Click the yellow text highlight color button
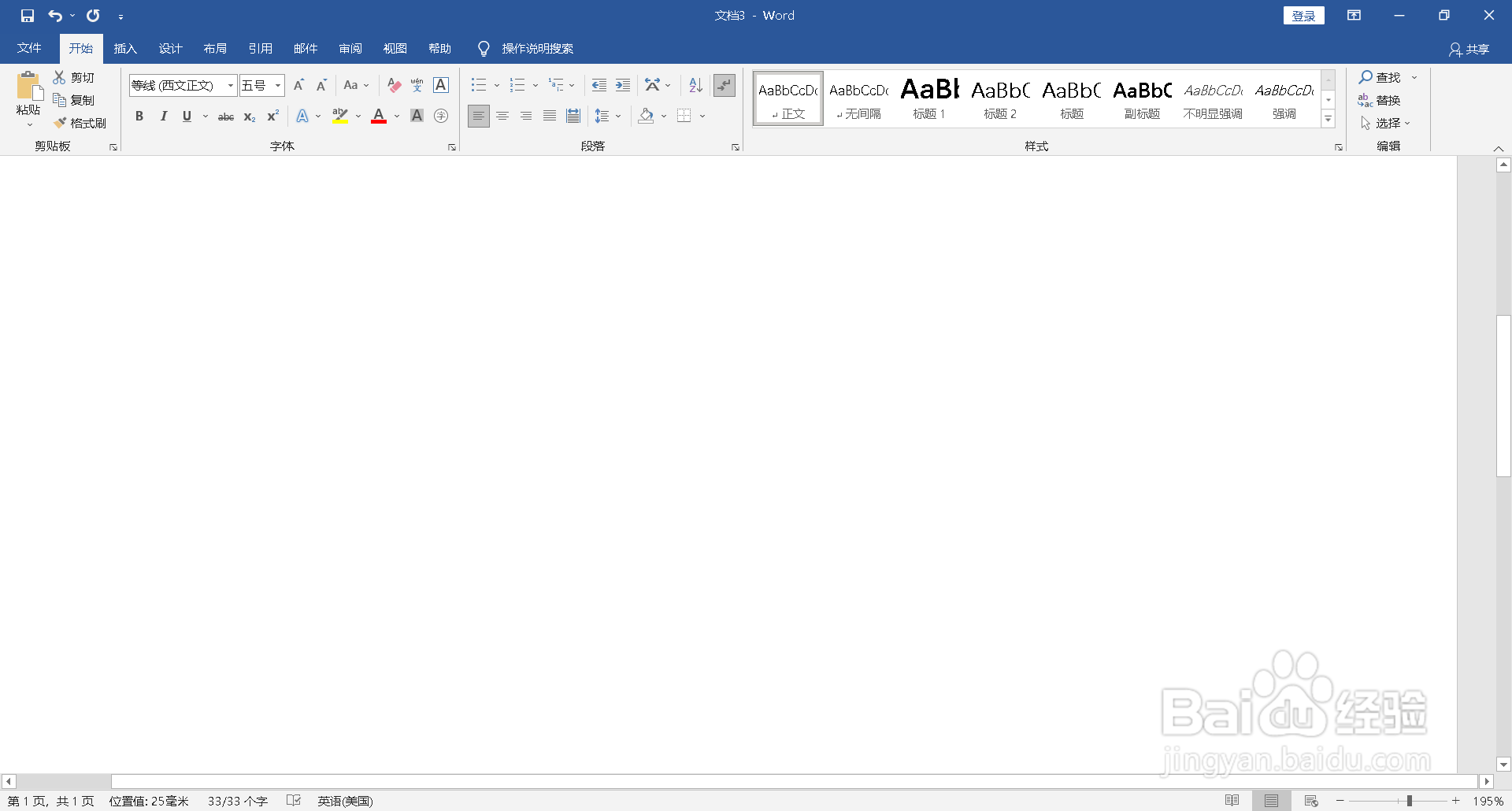1512x811 pixels. pyautogui.click(x=340, y=116)
